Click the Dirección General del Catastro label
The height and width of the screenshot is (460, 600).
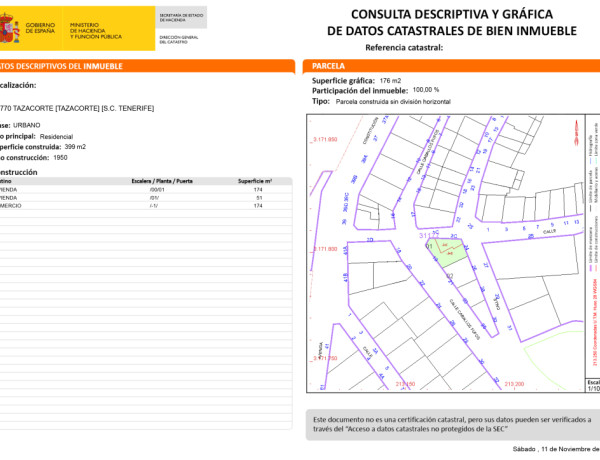(181, 37)
